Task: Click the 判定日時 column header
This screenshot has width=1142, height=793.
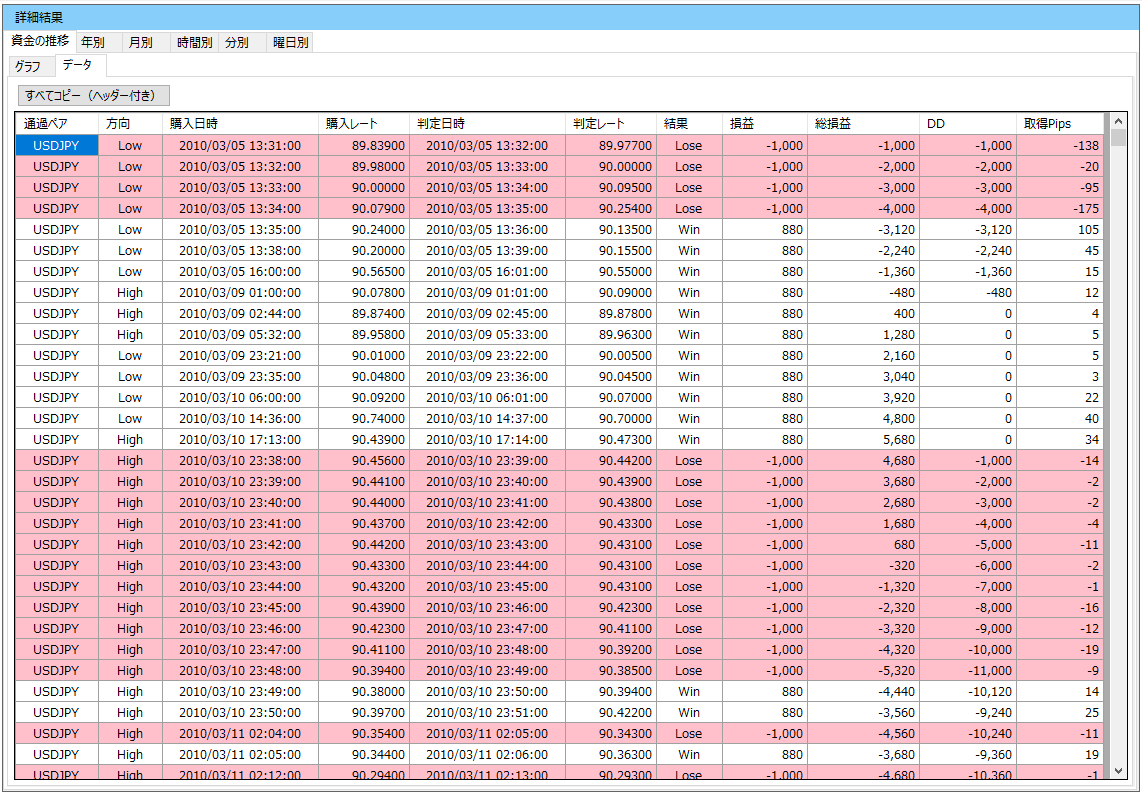Action: (x=488, y=124)
